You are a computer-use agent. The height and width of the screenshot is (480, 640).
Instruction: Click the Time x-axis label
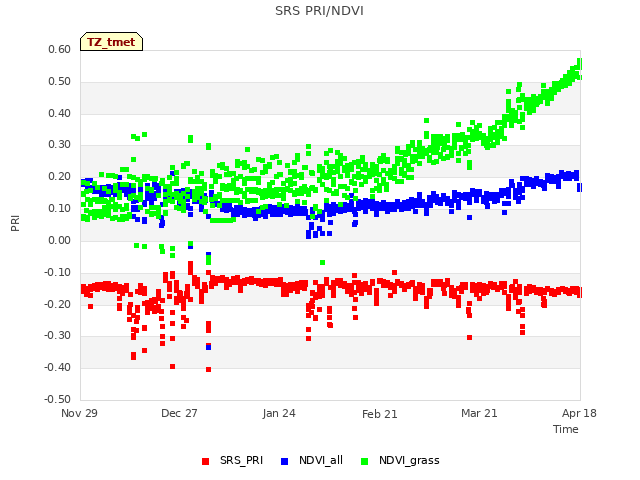click(x=566, y=429)
